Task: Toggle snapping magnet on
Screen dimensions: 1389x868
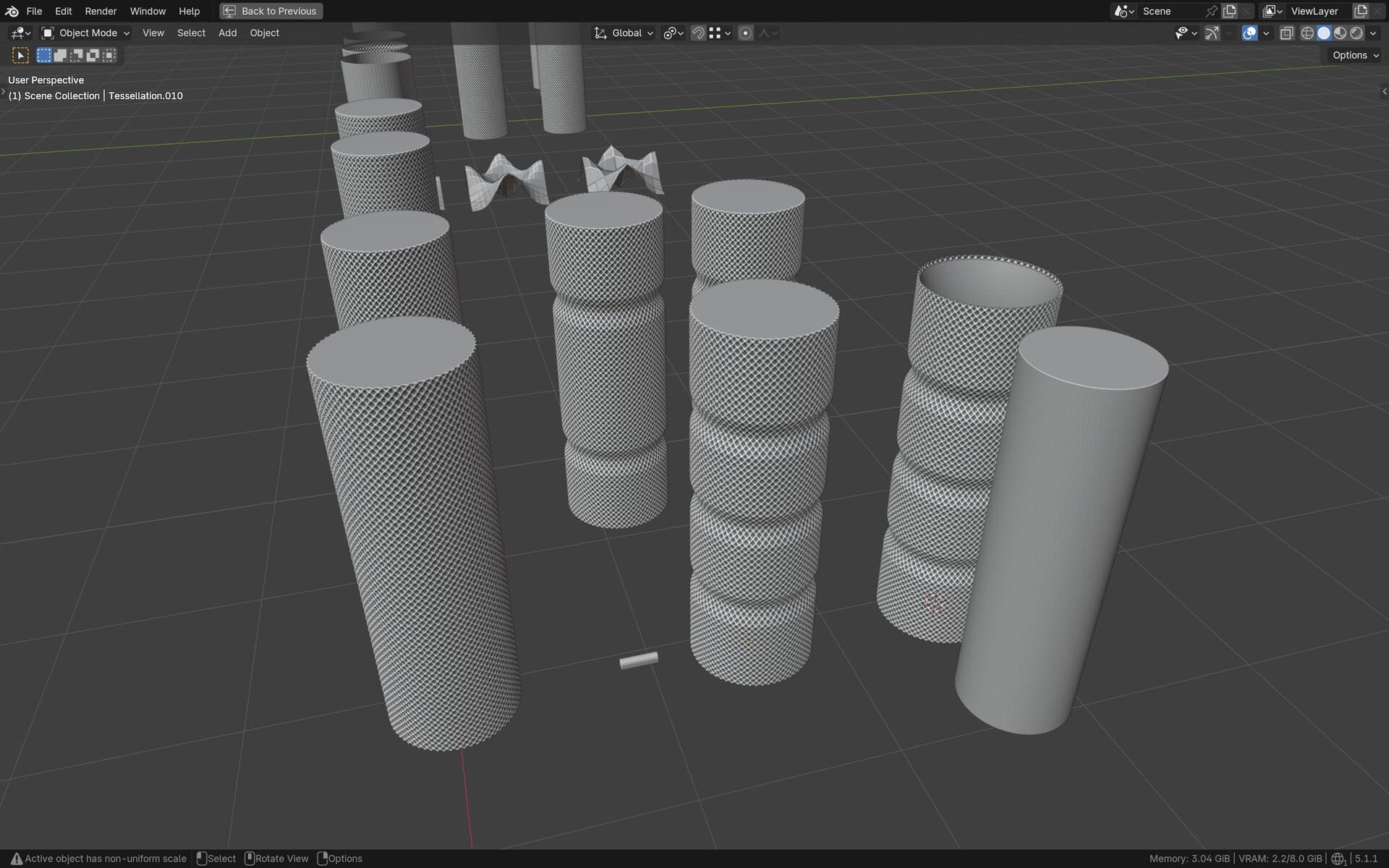Action: (697, 33)
